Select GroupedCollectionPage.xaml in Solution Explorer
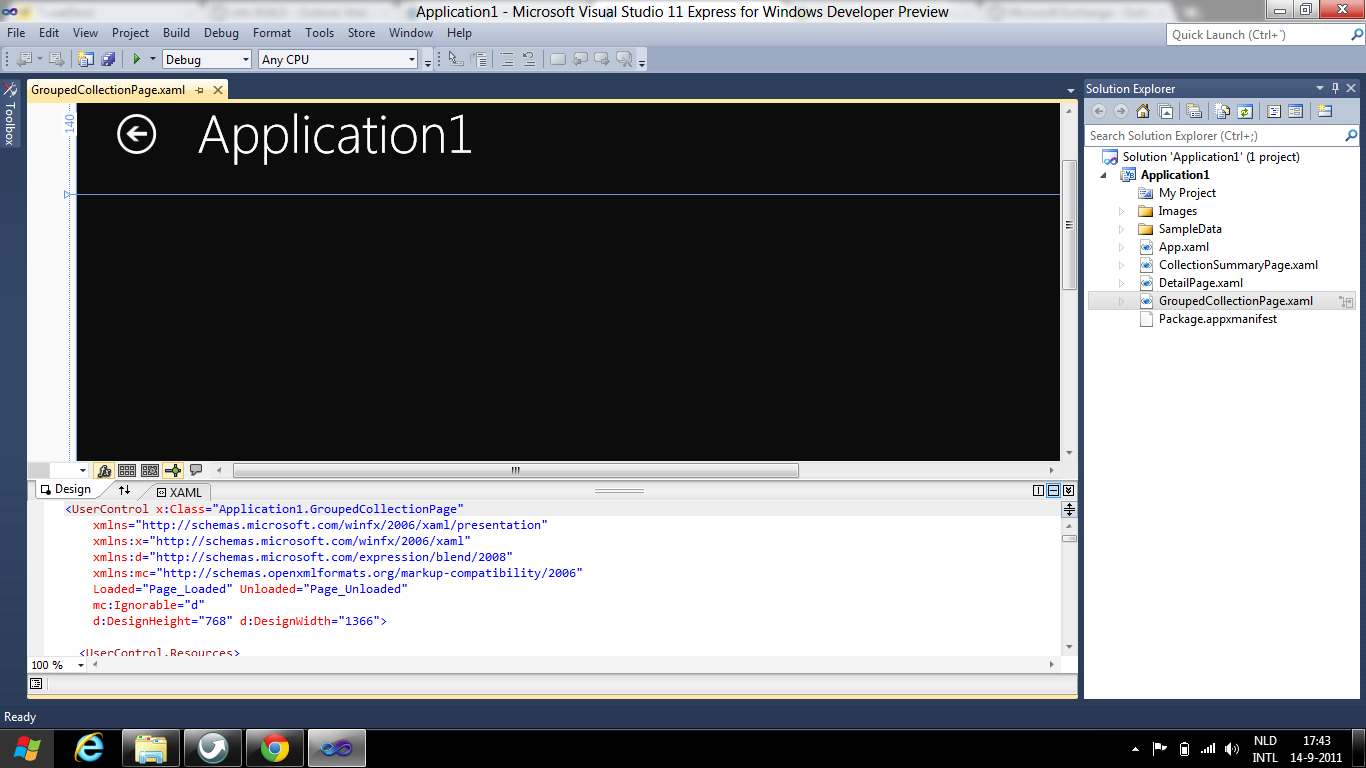The height and width of the screenshot is (768, 1366). tap(1236, 301)
